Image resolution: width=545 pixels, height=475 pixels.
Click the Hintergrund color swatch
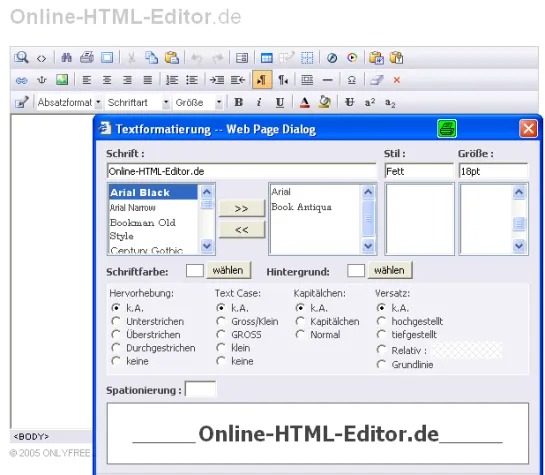[x=356, y=271]
